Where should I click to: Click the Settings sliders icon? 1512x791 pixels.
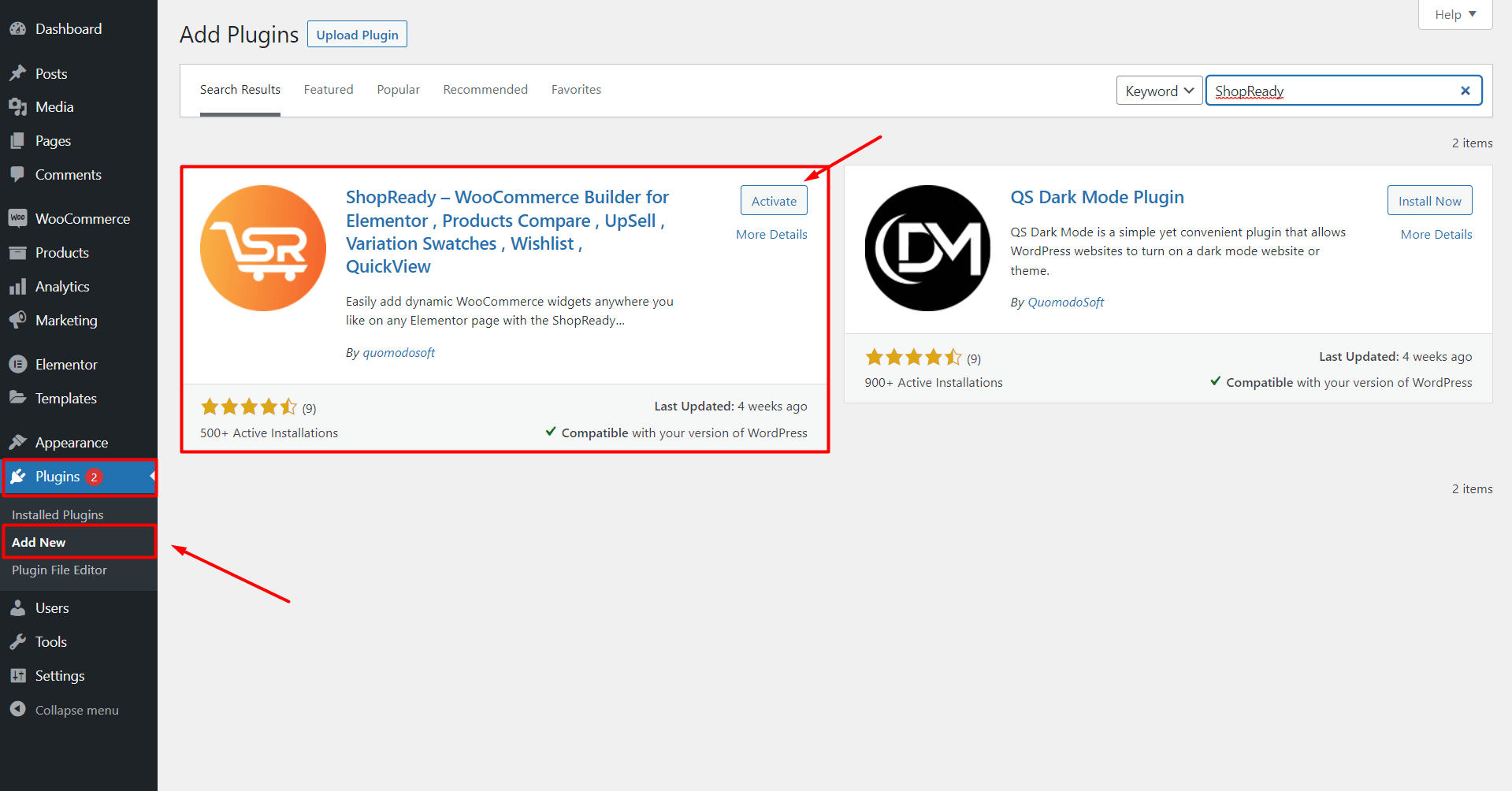click(x=18, y=676)
